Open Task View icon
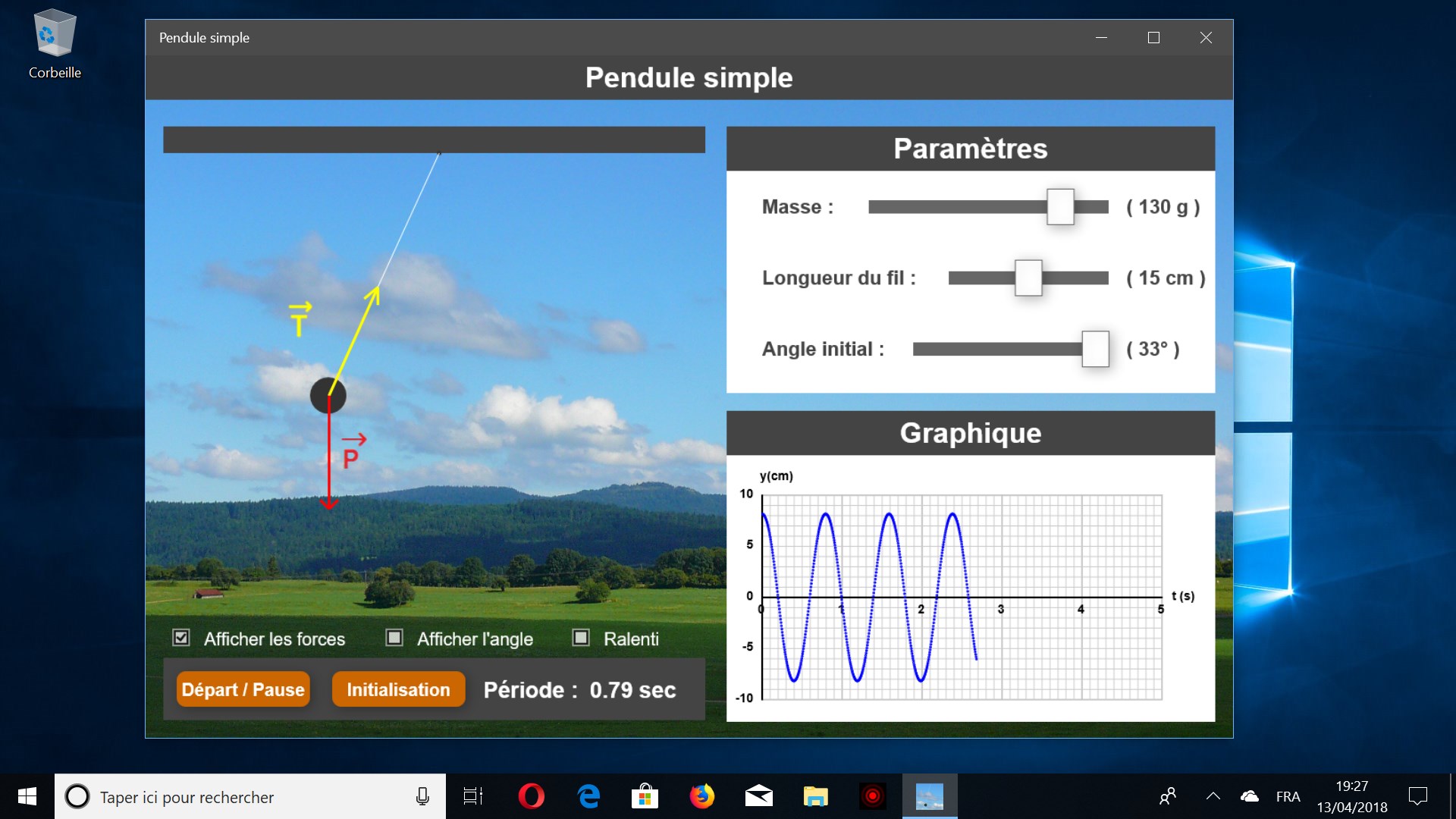 [x=473, y=796]
